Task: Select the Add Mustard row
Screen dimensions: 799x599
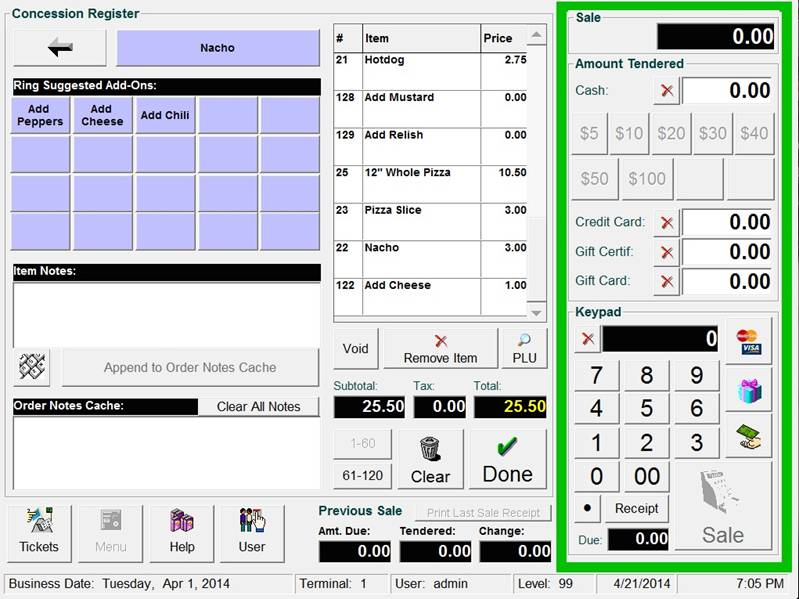Action: click(x=431, y=109)
